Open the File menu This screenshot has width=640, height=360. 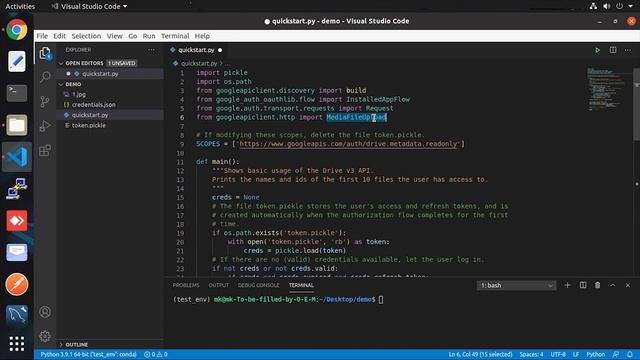point(42,36)
